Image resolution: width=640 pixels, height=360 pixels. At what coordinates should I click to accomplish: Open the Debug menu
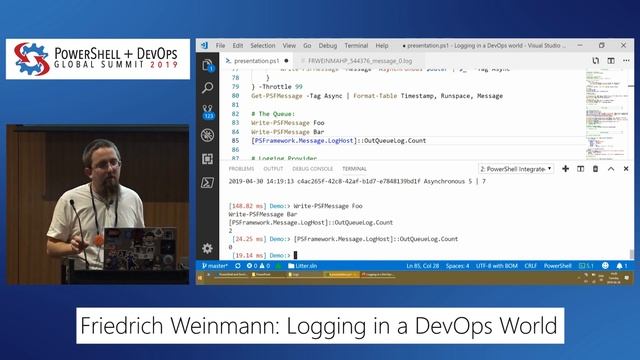[328, 46]
